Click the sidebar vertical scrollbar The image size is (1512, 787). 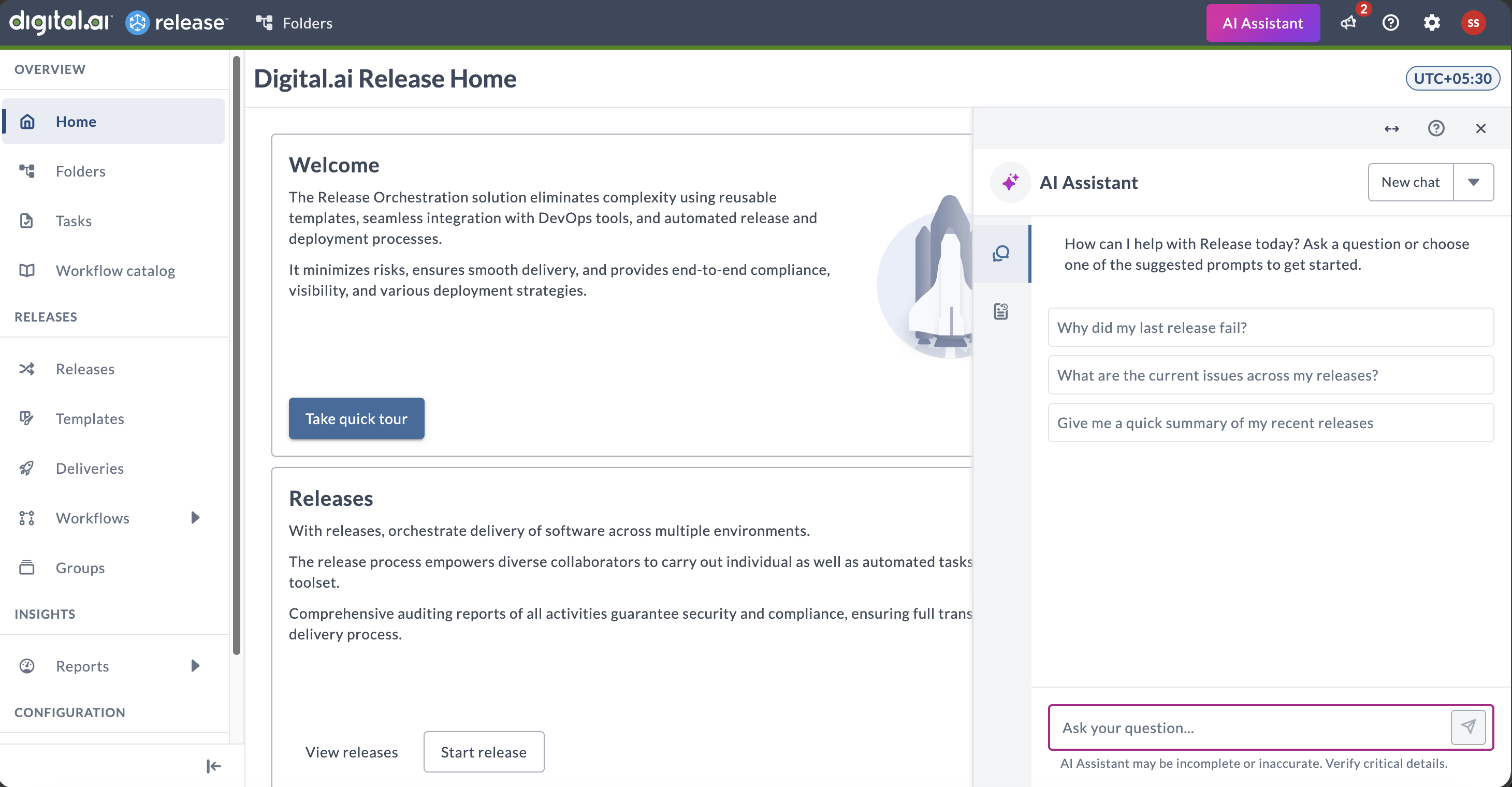[x=237, y=355]
